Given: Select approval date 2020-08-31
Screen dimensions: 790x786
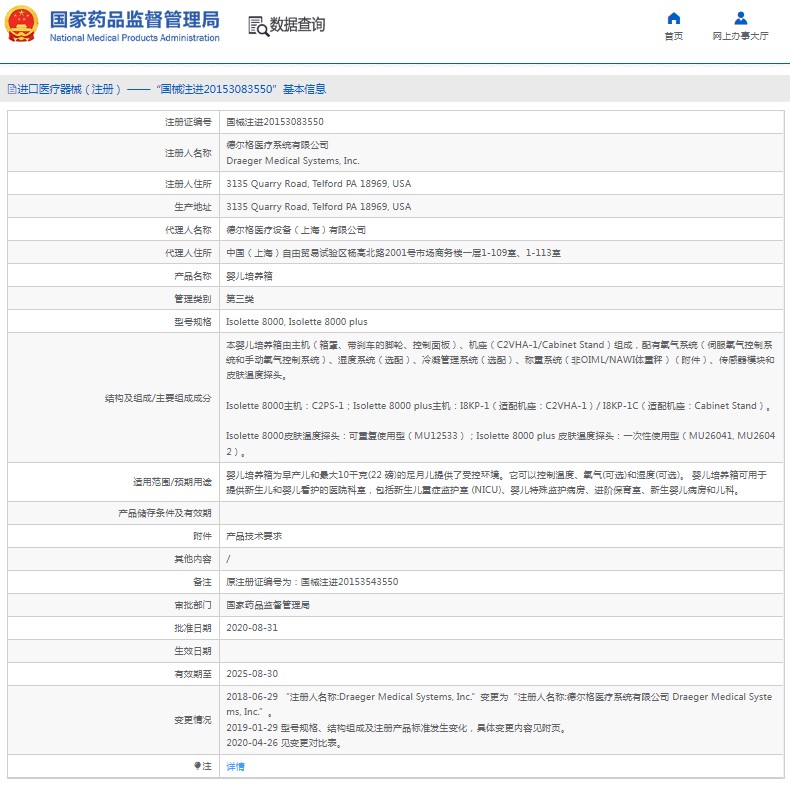Looking at the screenshot, I should [x=252, y=628].
